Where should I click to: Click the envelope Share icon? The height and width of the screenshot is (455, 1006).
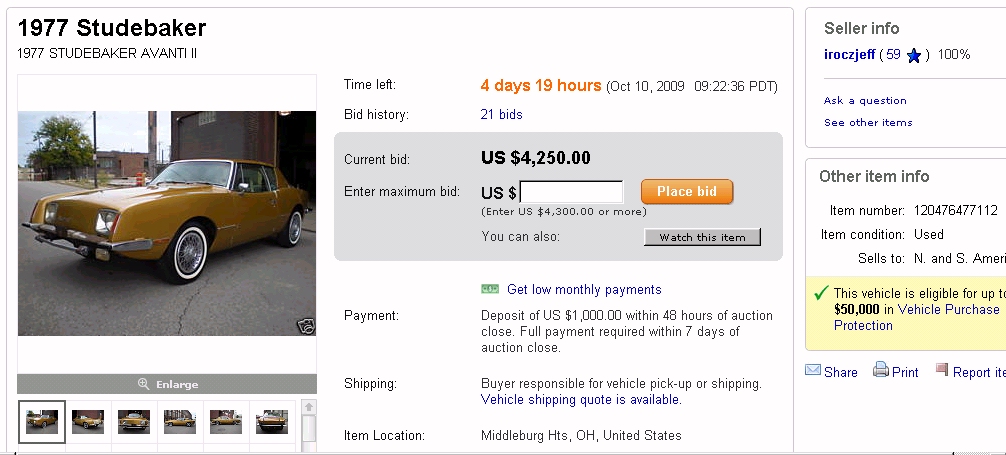click(813, 371)
